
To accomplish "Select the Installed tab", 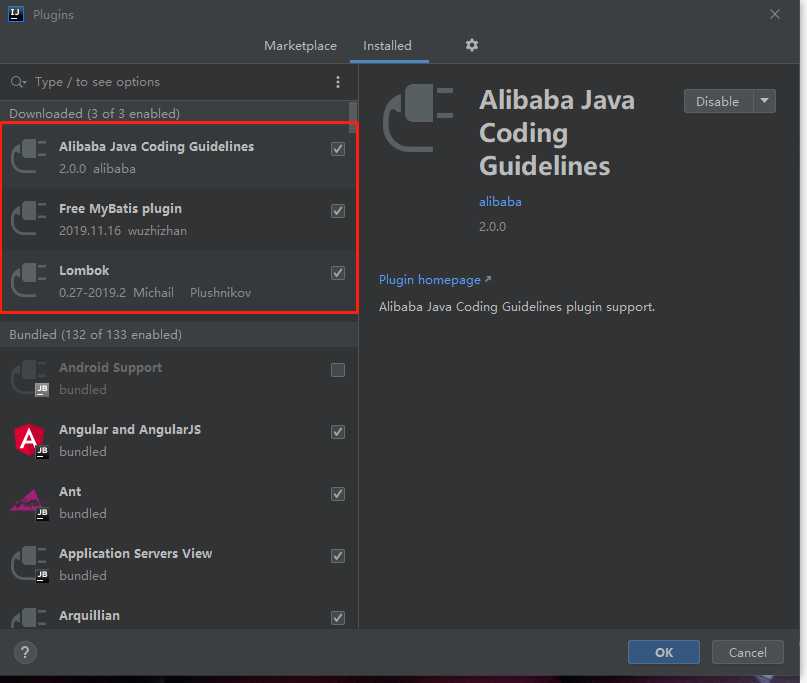I will point(387,46).
